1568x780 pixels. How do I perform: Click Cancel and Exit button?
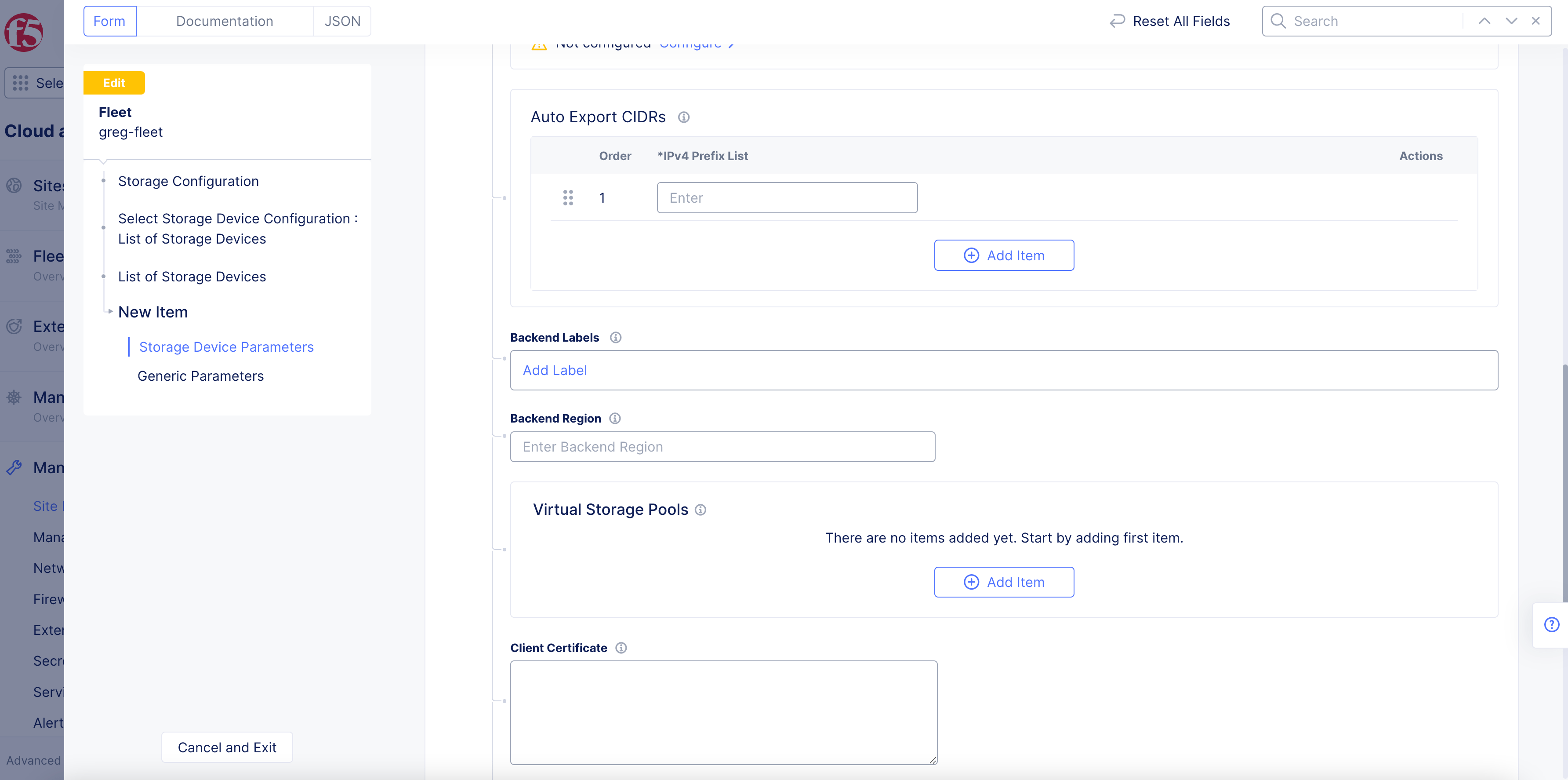pyautogui.click(x=226, y=747)
